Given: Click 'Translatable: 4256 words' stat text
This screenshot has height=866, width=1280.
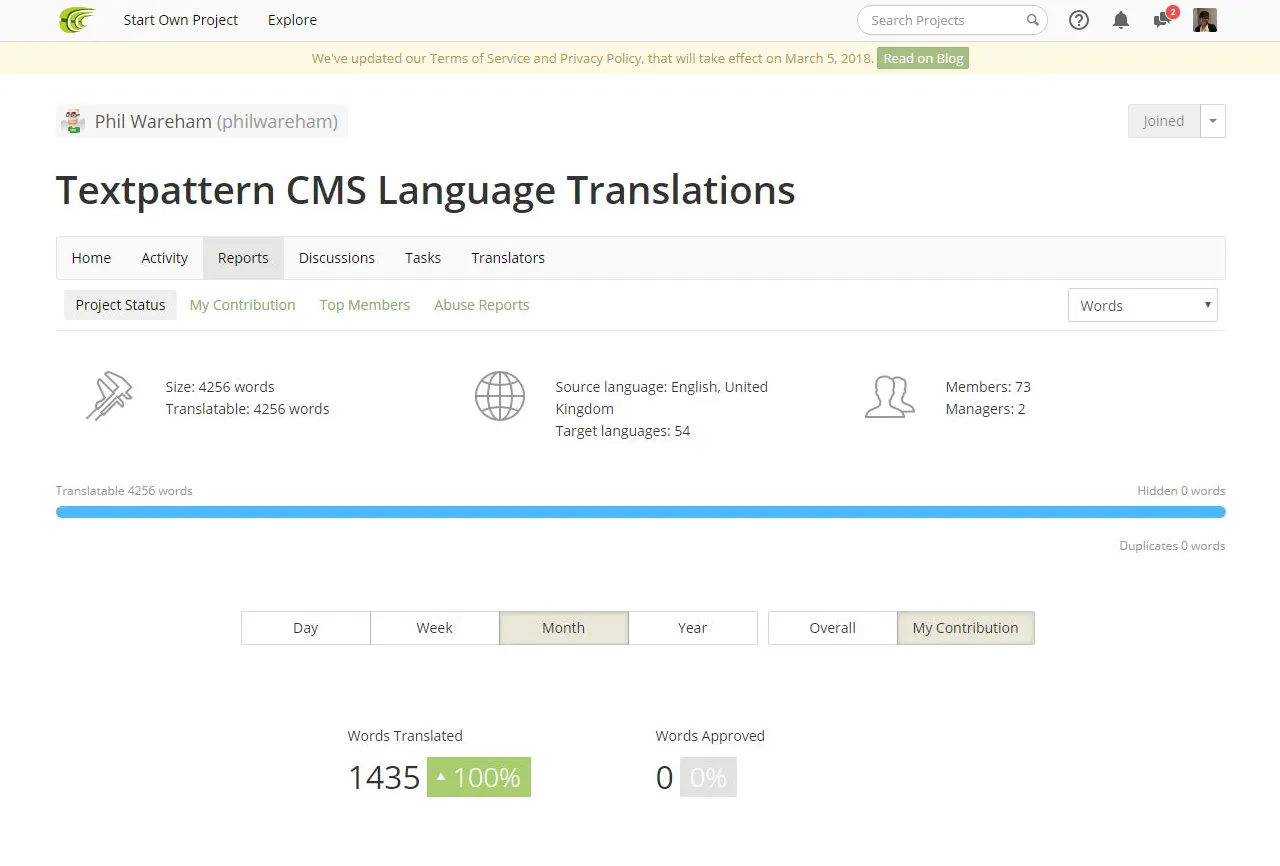Looking at the screenshot, I should (x=247, y=409).
